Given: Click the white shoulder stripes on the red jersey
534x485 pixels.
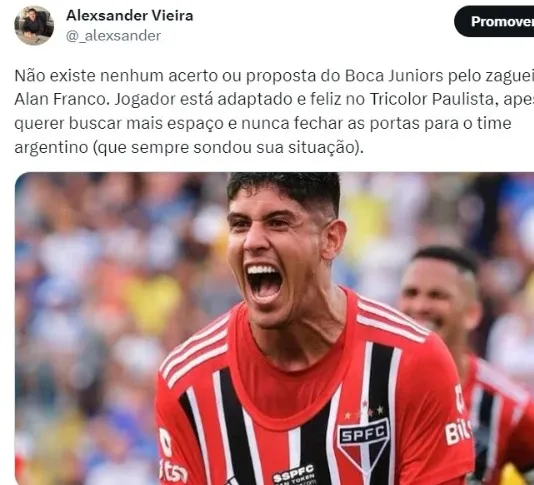Looking at the screenshot, I should [x=392, y=319].
